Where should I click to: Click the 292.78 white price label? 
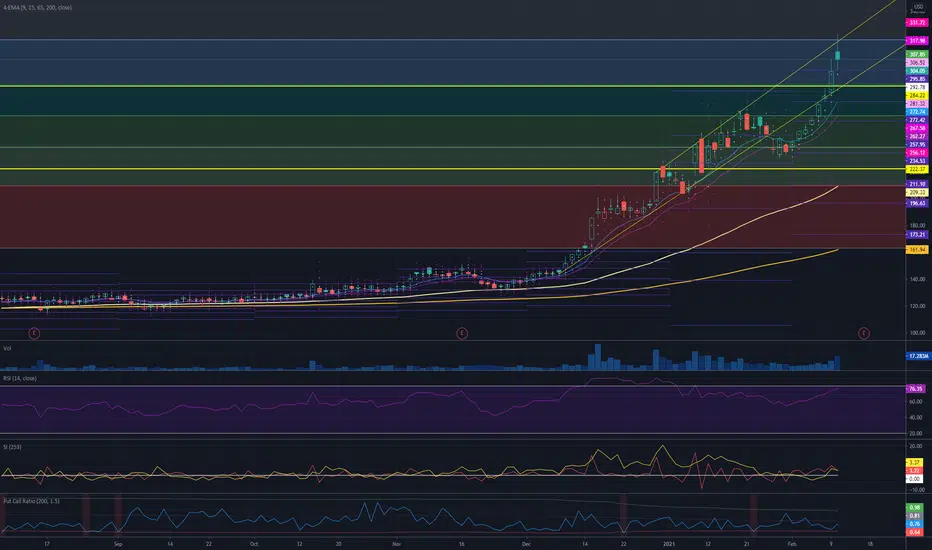coord(917,87)
